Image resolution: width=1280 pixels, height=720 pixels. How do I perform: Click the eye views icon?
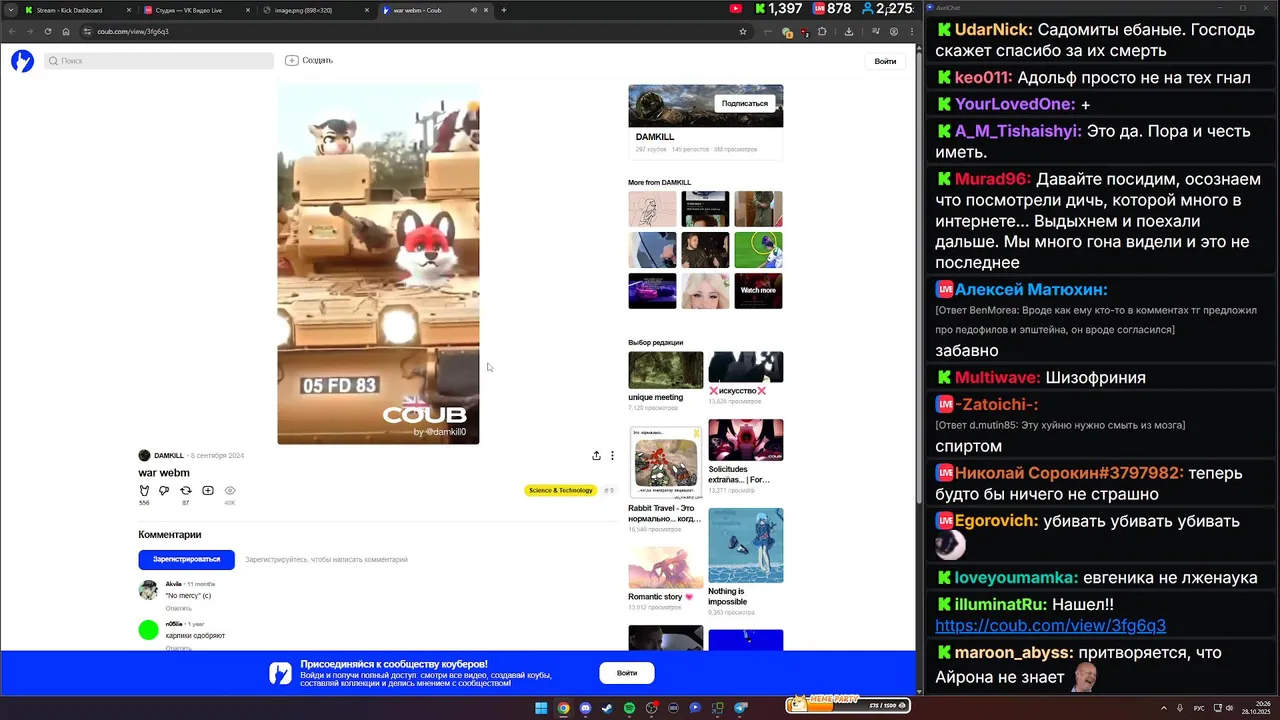[230, 490]
